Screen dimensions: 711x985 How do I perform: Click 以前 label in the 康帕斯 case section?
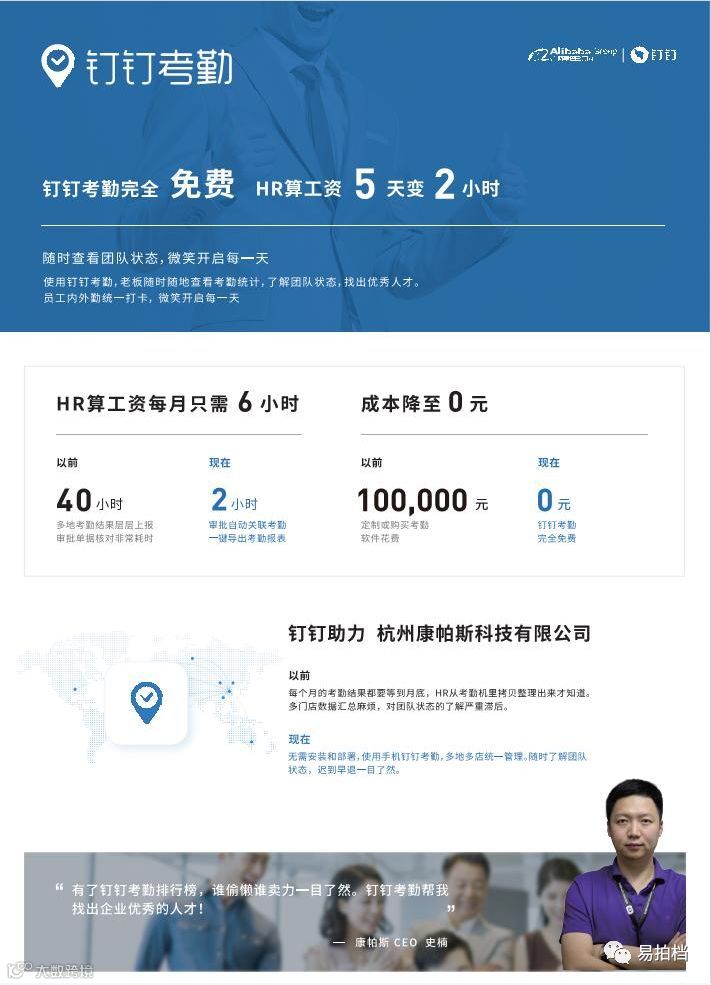click(x=300, y=675)
